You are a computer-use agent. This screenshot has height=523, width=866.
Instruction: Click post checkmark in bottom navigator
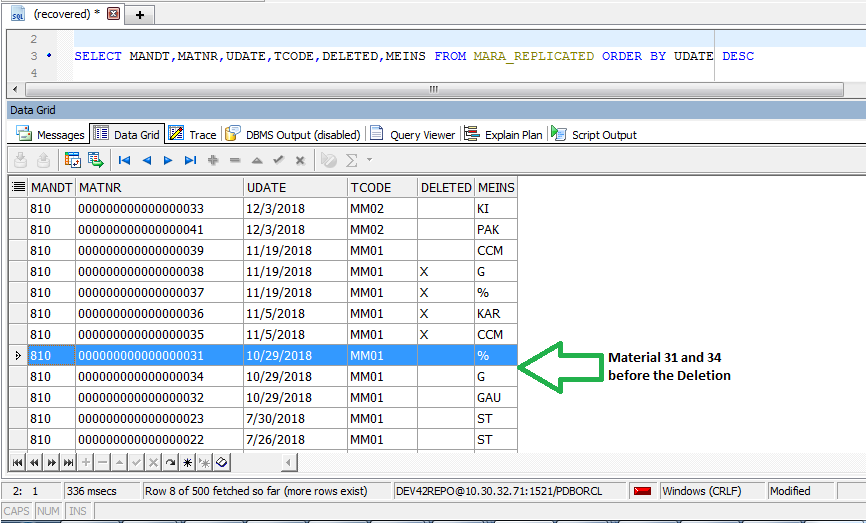136,462
